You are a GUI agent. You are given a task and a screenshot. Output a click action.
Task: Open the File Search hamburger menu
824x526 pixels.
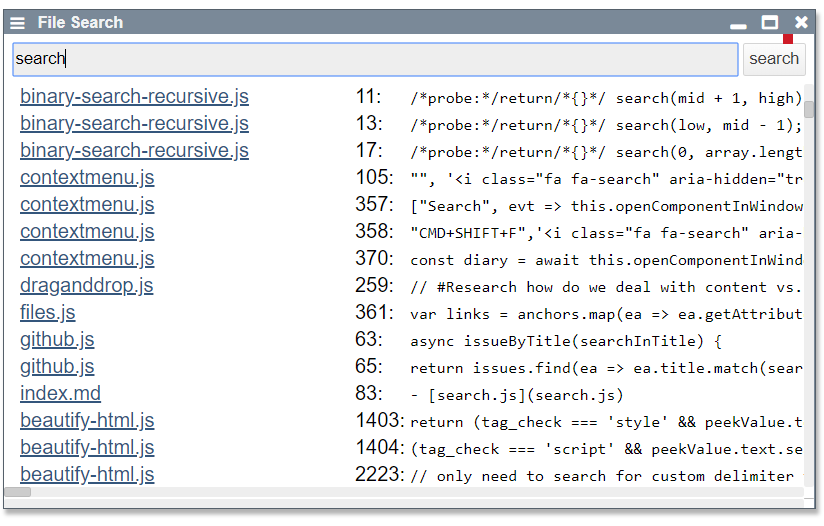click(x=18, y=22)
